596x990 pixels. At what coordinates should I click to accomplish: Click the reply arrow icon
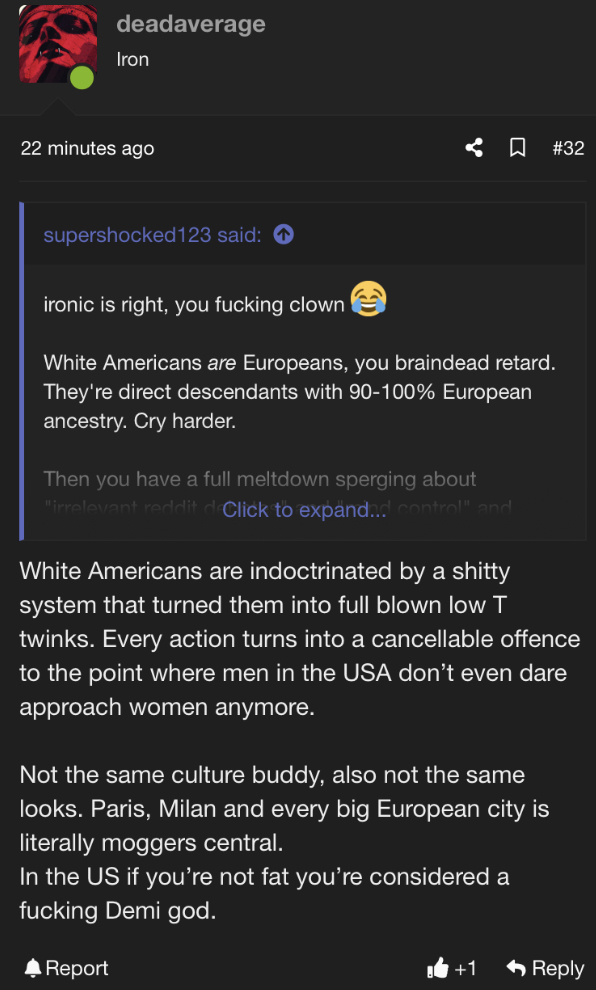point(516,967)
